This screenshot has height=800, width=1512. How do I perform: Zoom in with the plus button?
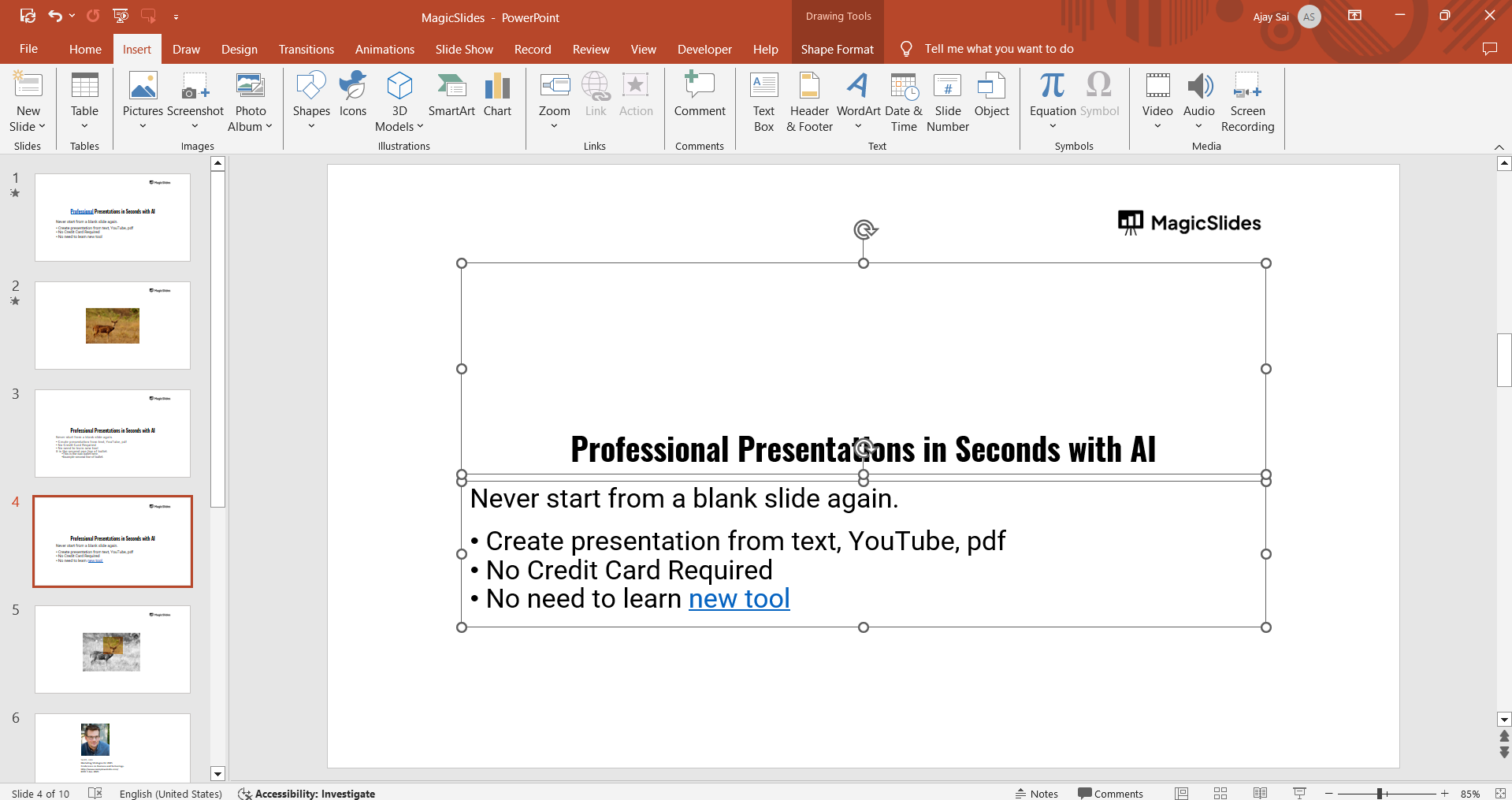(1444, 794)
